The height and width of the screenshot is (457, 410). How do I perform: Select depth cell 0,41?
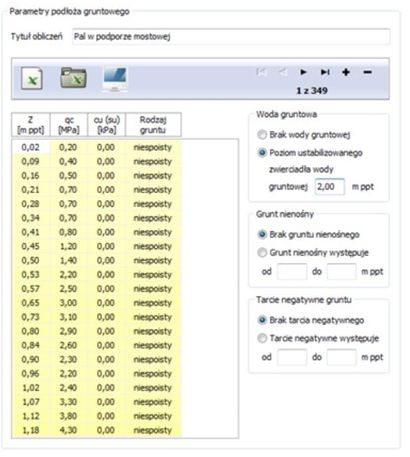(30, 232)
